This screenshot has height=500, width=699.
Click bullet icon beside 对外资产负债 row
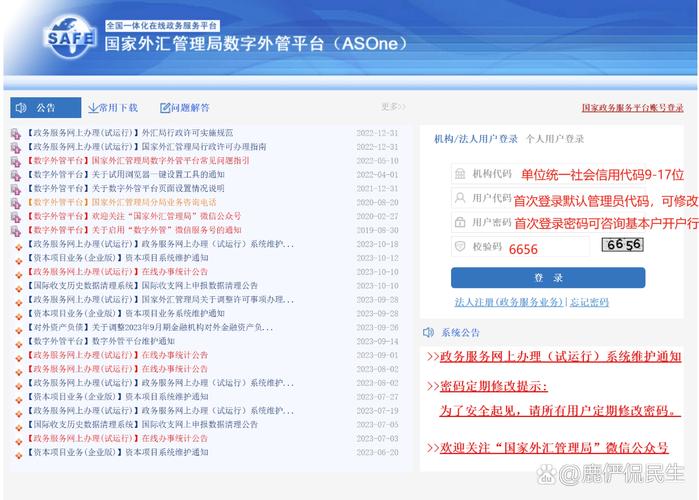19,330
